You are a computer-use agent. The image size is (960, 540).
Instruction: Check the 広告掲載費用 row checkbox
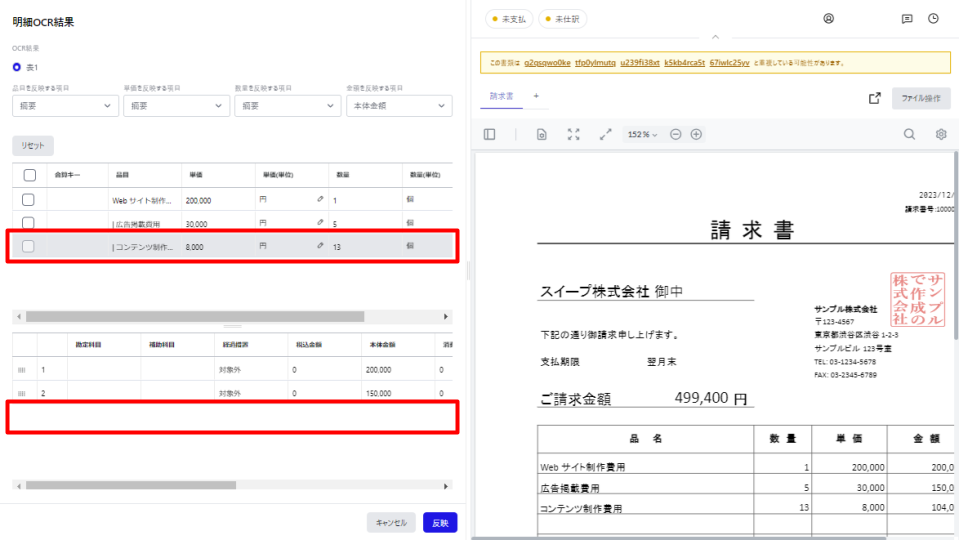[x=28, y=223]
